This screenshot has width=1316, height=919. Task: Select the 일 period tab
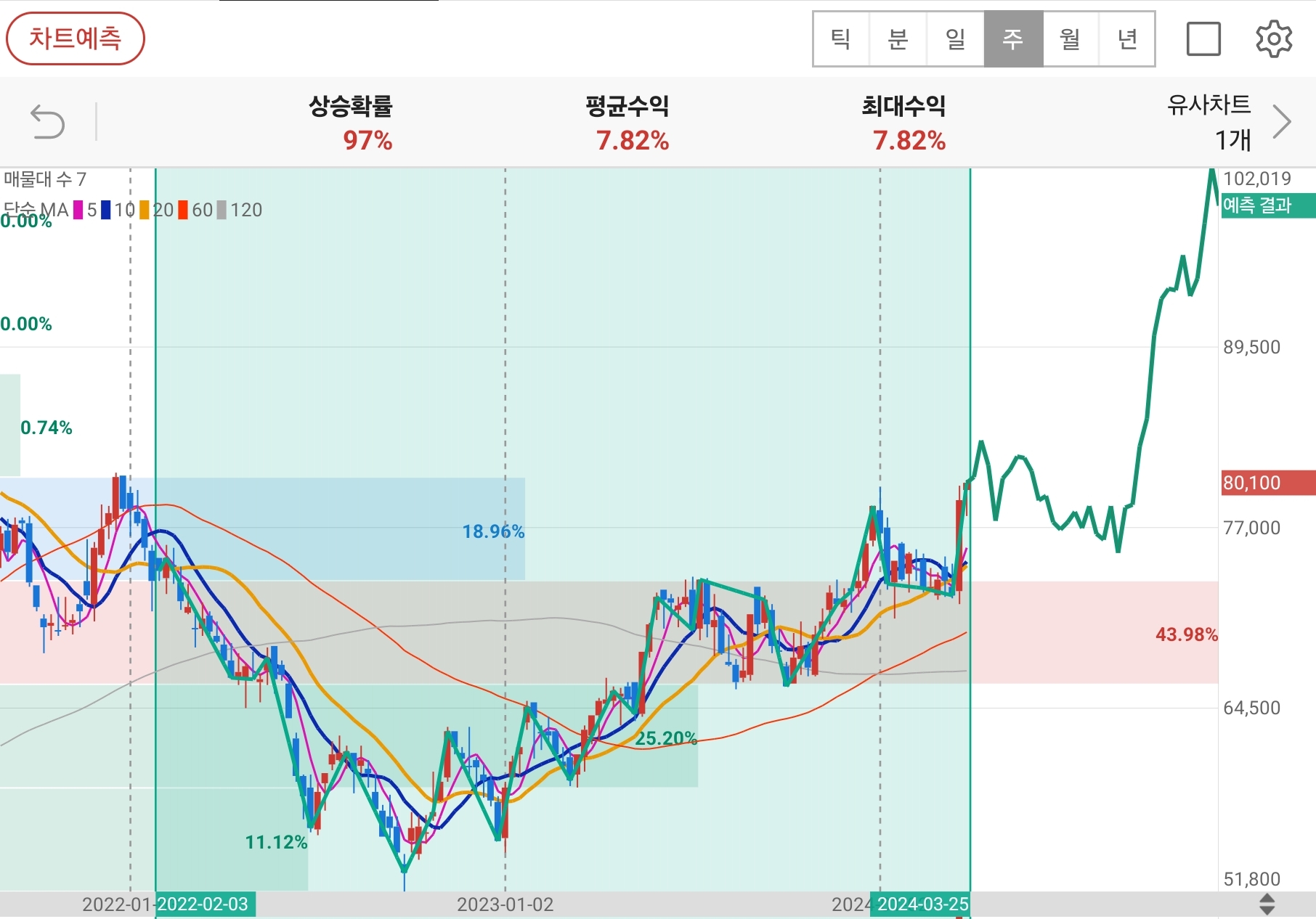(956, 39)
